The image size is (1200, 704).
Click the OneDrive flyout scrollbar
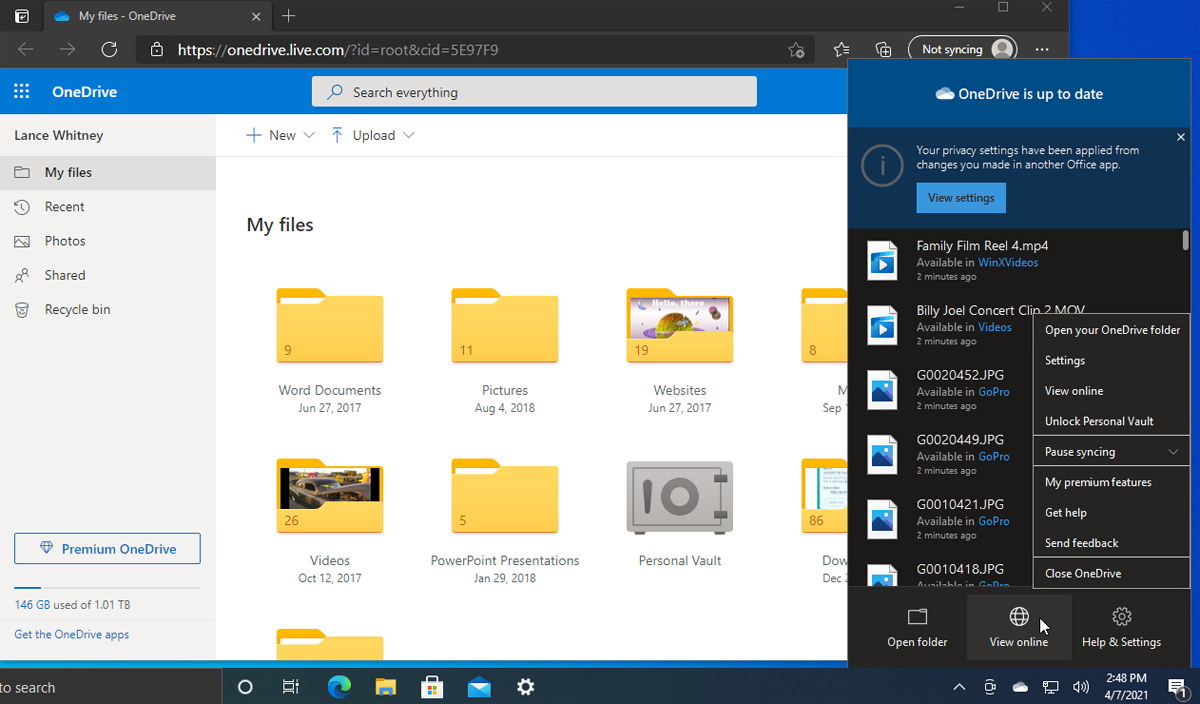click(x=1186, y=240)
